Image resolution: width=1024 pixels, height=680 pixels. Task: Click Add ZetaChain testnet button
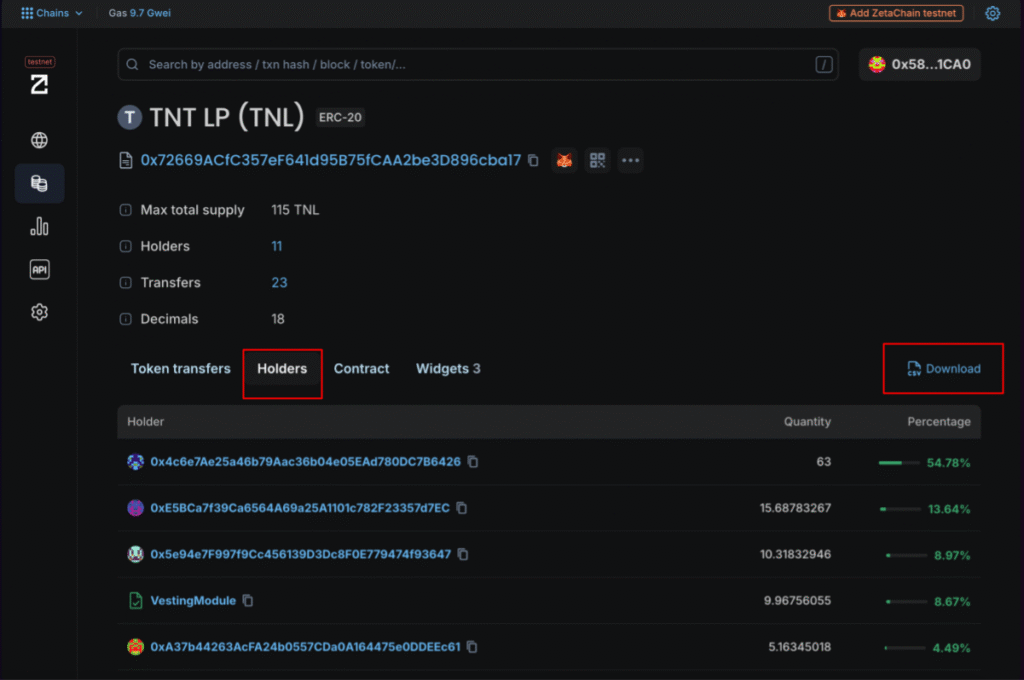pos(896,13)
